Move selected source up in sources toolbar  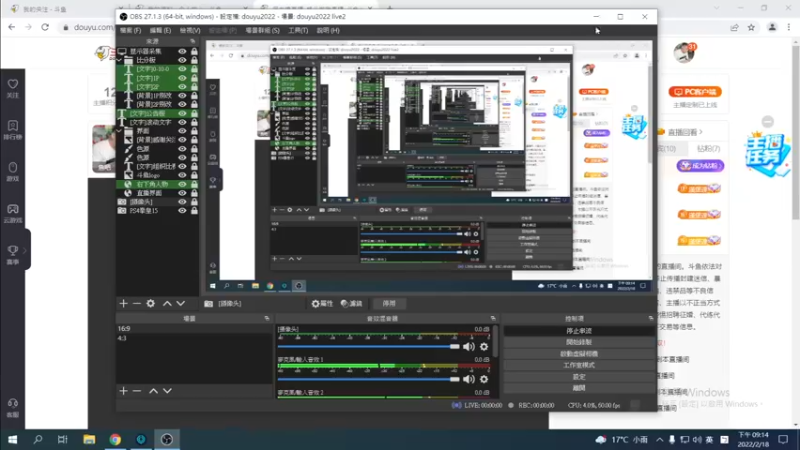(x=167, y=304)
